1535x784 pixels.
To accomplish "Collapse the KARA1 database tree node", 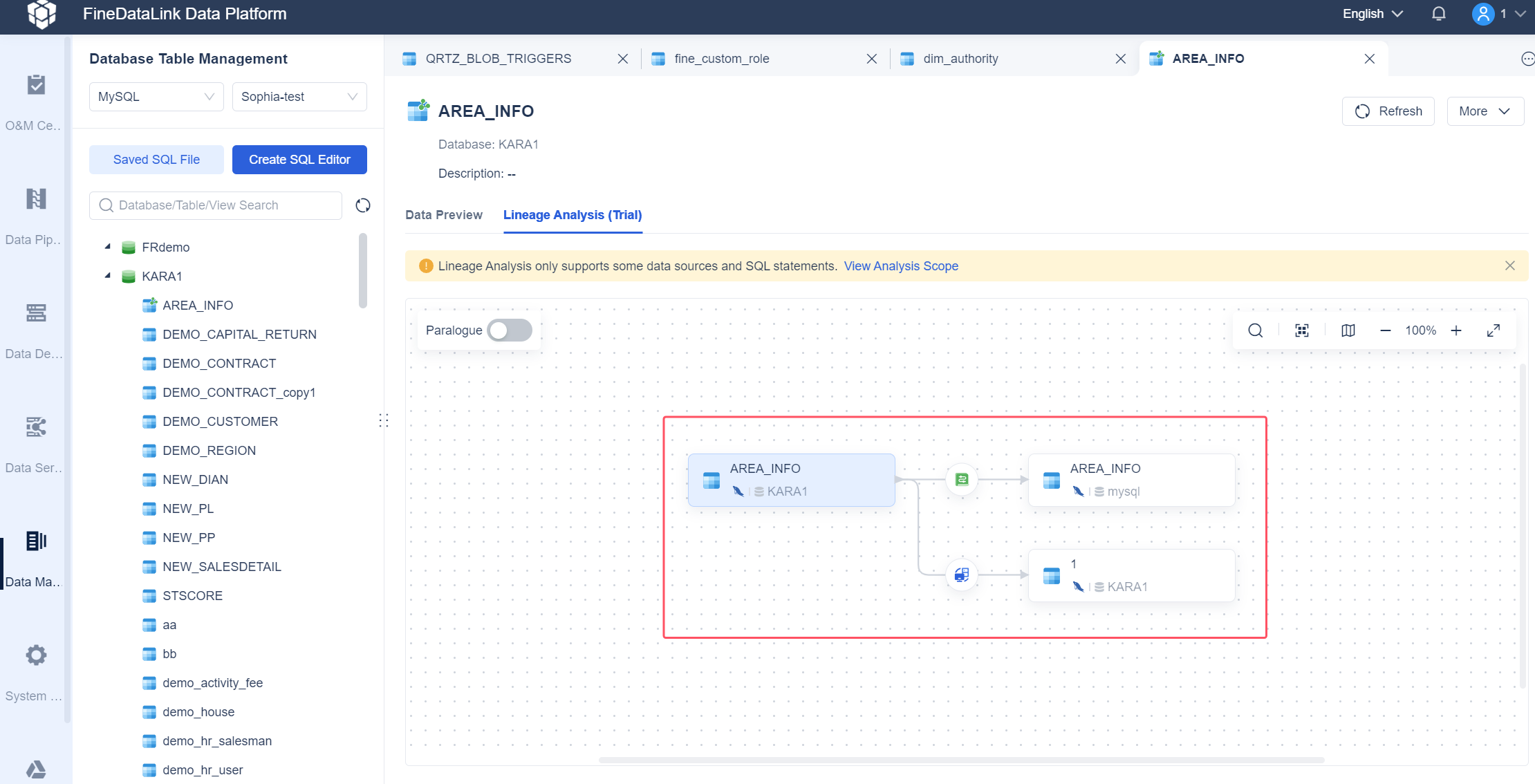I will (x=108, y=276).
